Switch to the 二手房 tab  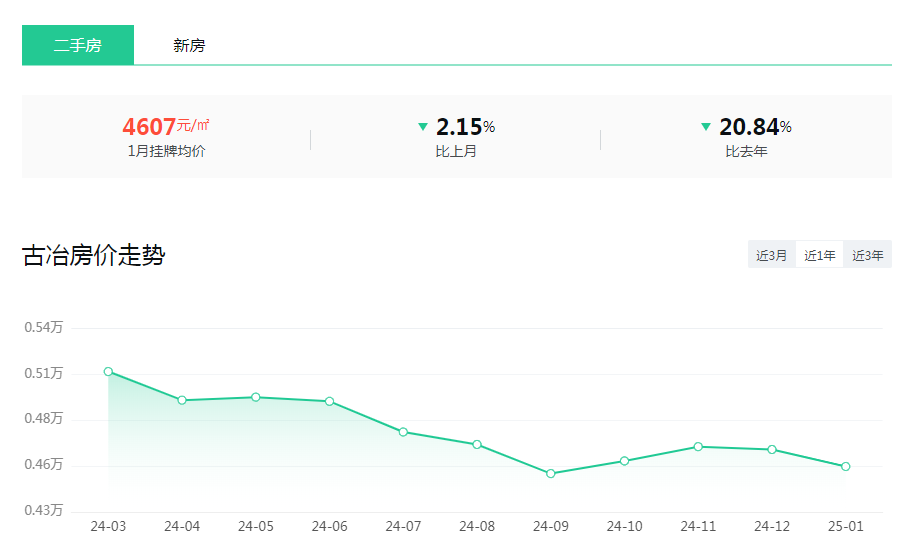coord(78,45)
